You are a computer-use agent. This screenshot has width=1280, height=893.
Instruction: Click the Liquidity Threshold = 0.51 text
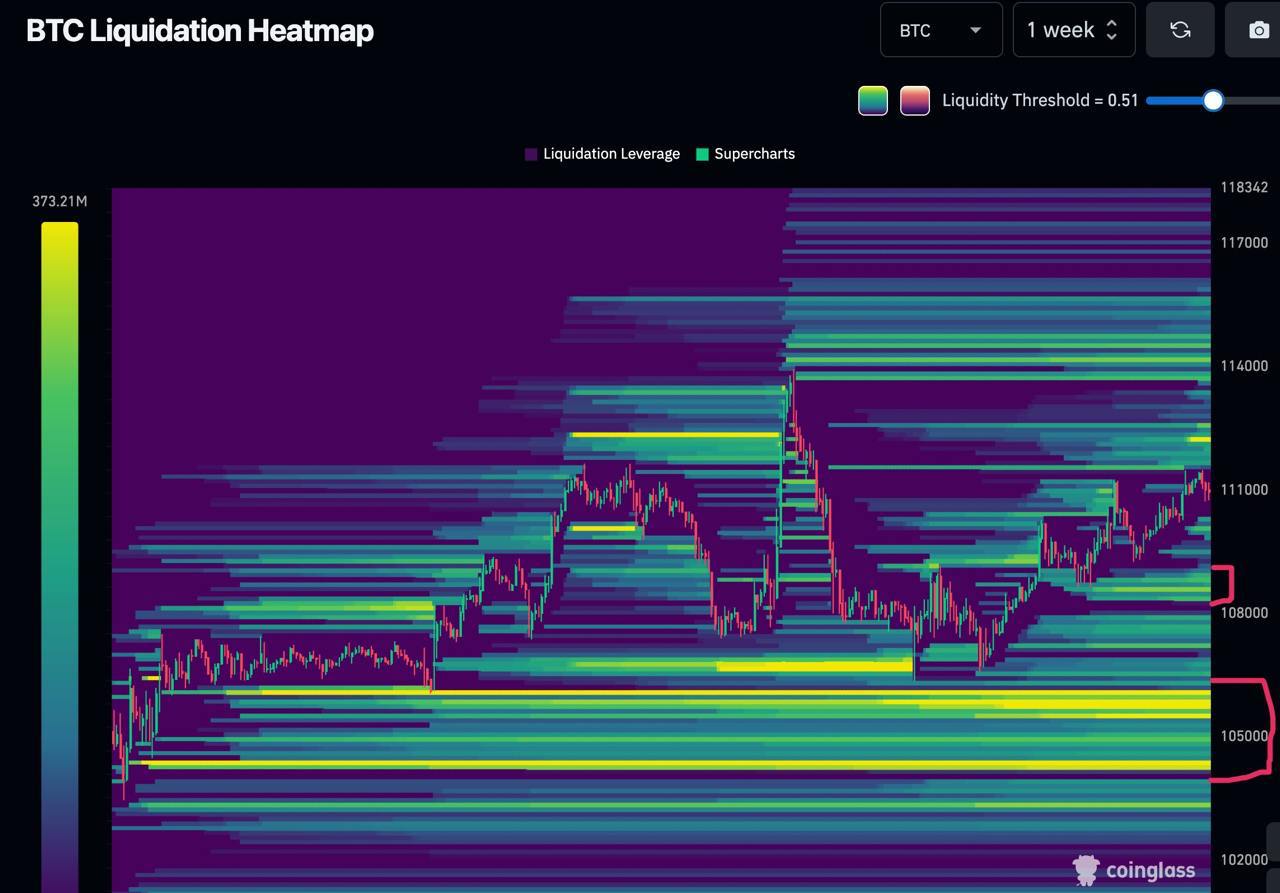point(1040,100)
